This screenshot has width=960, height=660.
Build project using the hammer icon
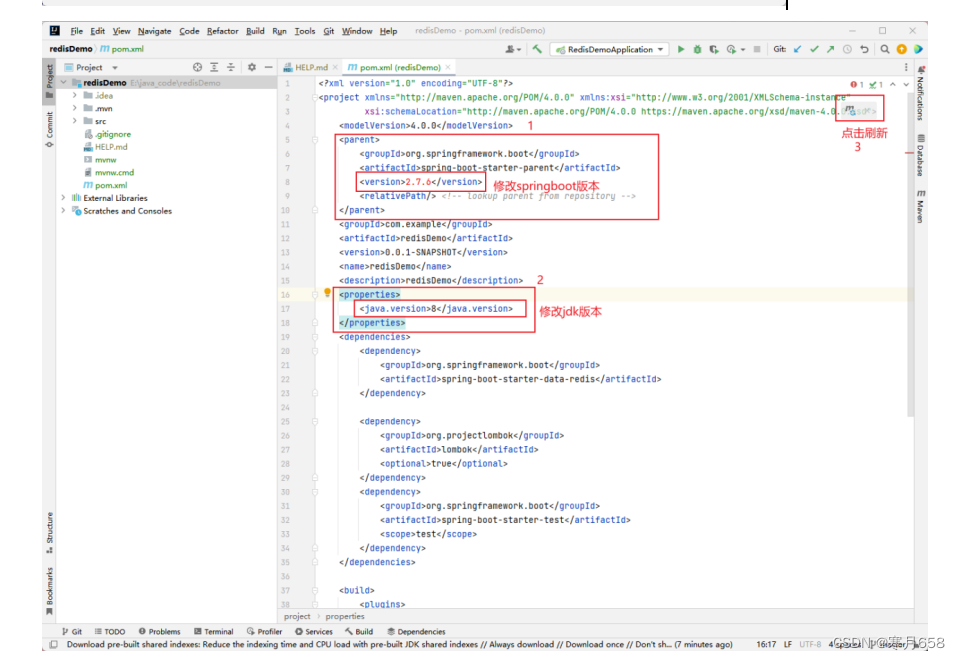click(537, 49)
